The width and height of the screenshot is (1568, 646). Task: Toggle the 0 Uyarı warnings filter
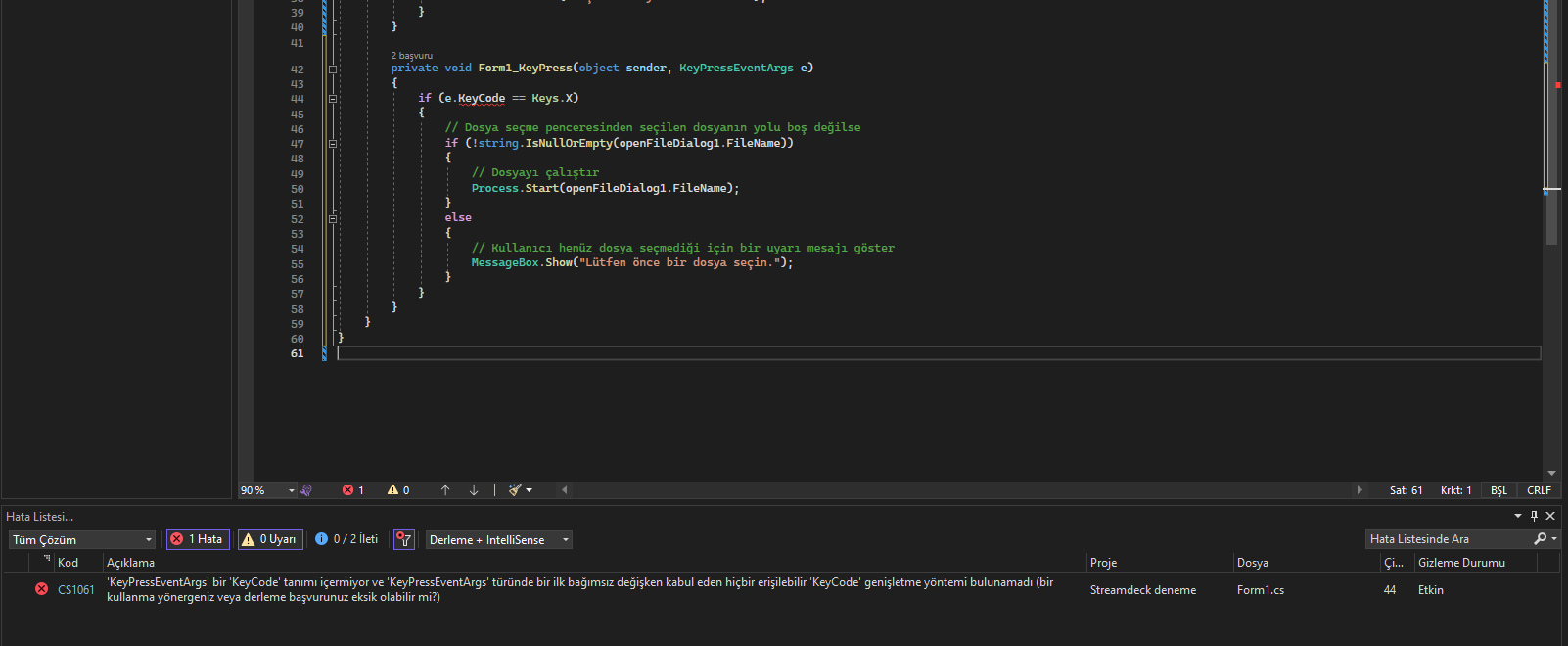(269, 539)
